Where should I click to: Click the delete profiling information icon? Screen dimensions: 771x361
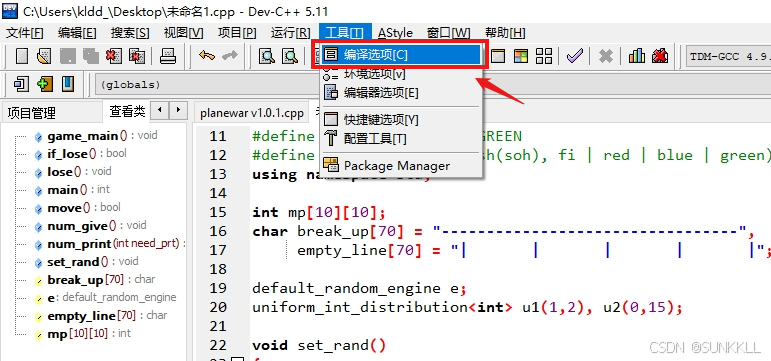[x=659, y=56]
